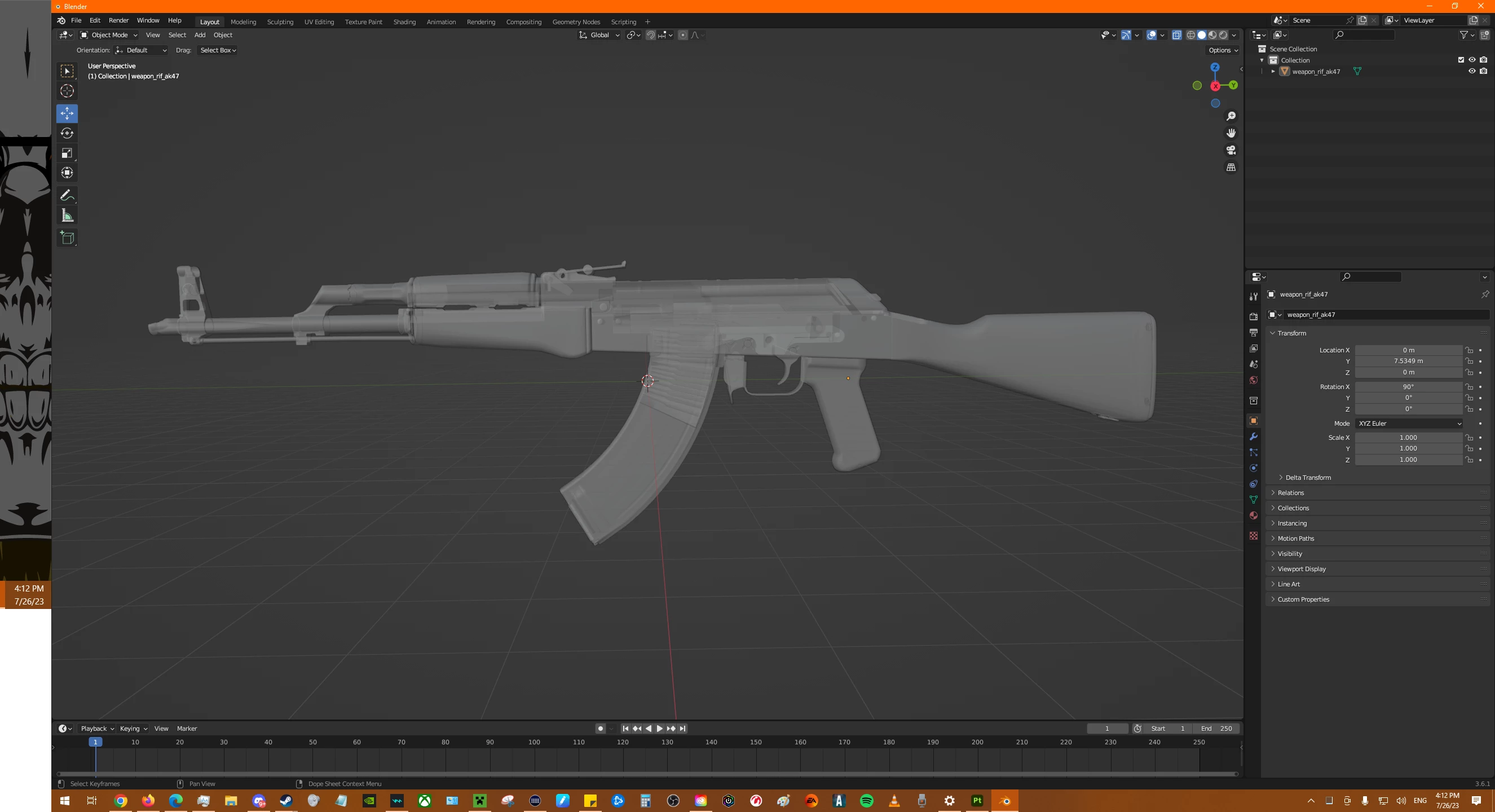Open the Material properties tab
This screenshot has width=1495, height=812.
(x=1253, y=515)
